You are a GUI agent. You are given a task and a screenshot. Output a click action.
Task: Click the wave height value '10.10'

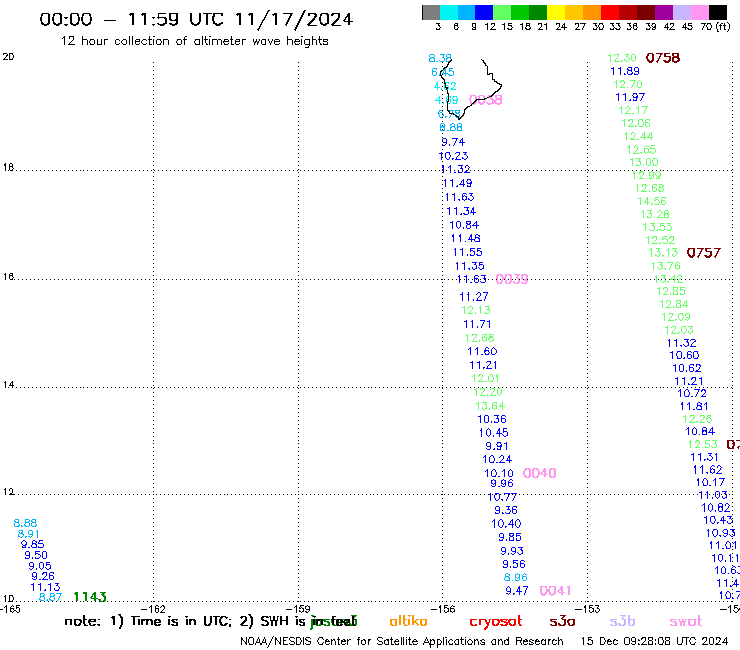point(498,473)
